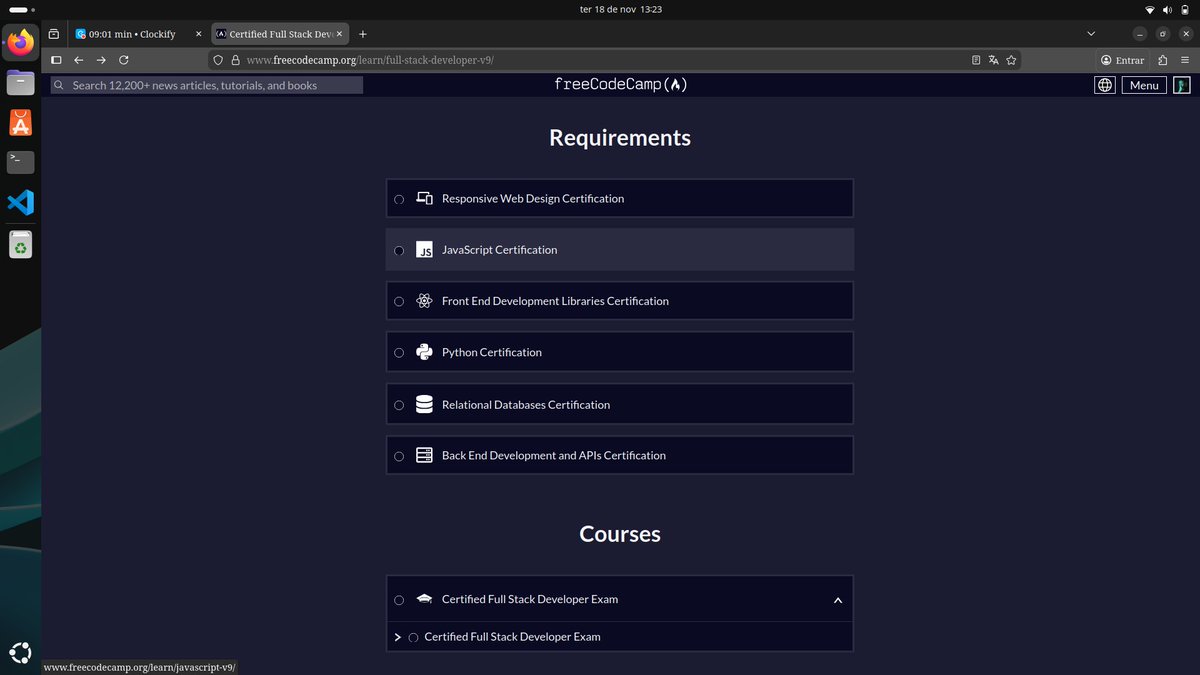Click the React icon on Front End Libraries row
This screenshot has height=675, width=1200.
coord(424,301)
